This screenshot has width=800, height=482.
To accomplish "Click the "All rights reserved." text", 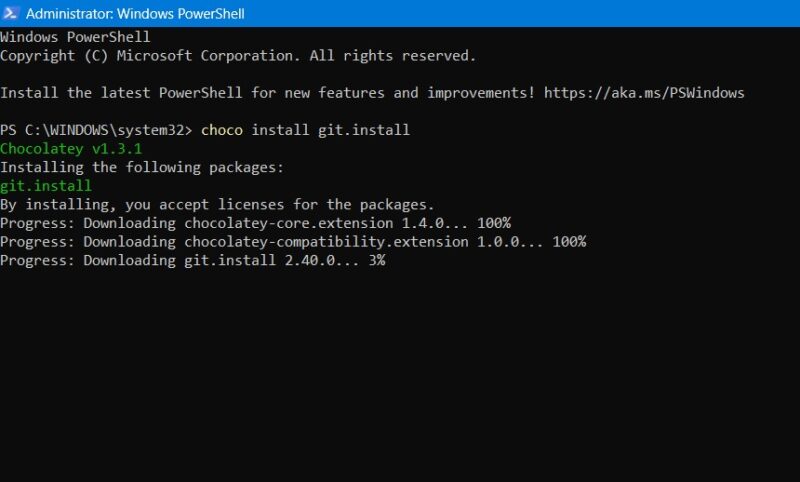I will click(393, 56).
